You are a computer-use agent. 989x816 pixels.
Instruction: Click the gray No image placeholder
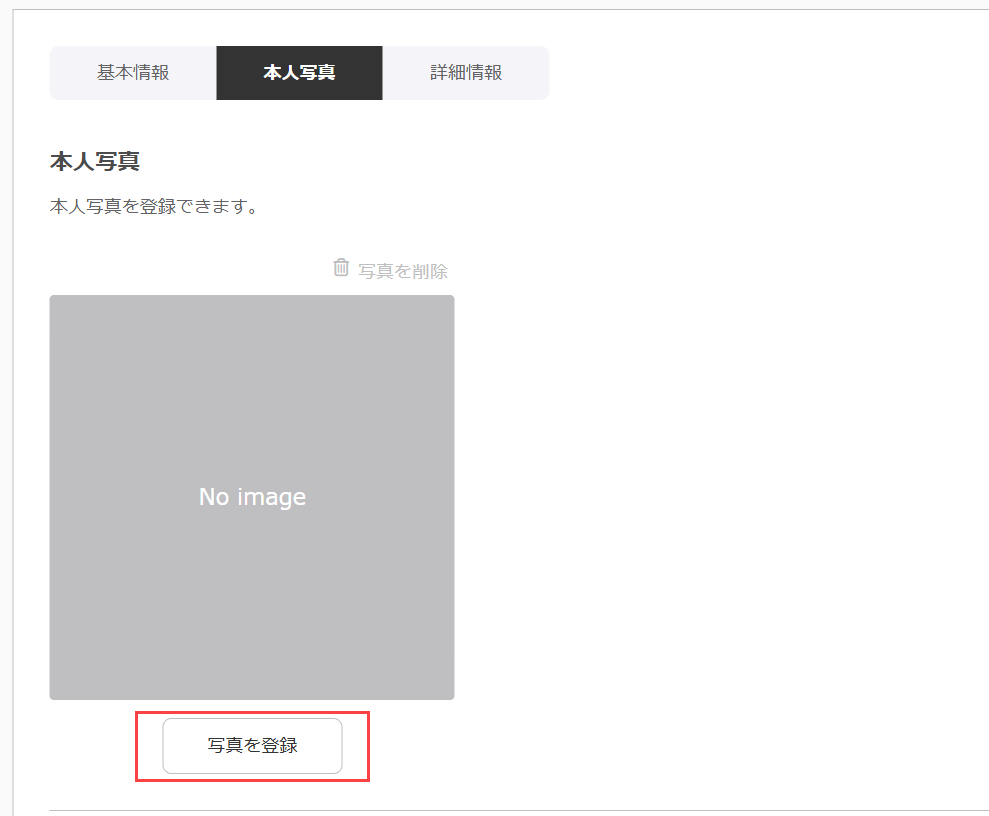click(252, 497)
